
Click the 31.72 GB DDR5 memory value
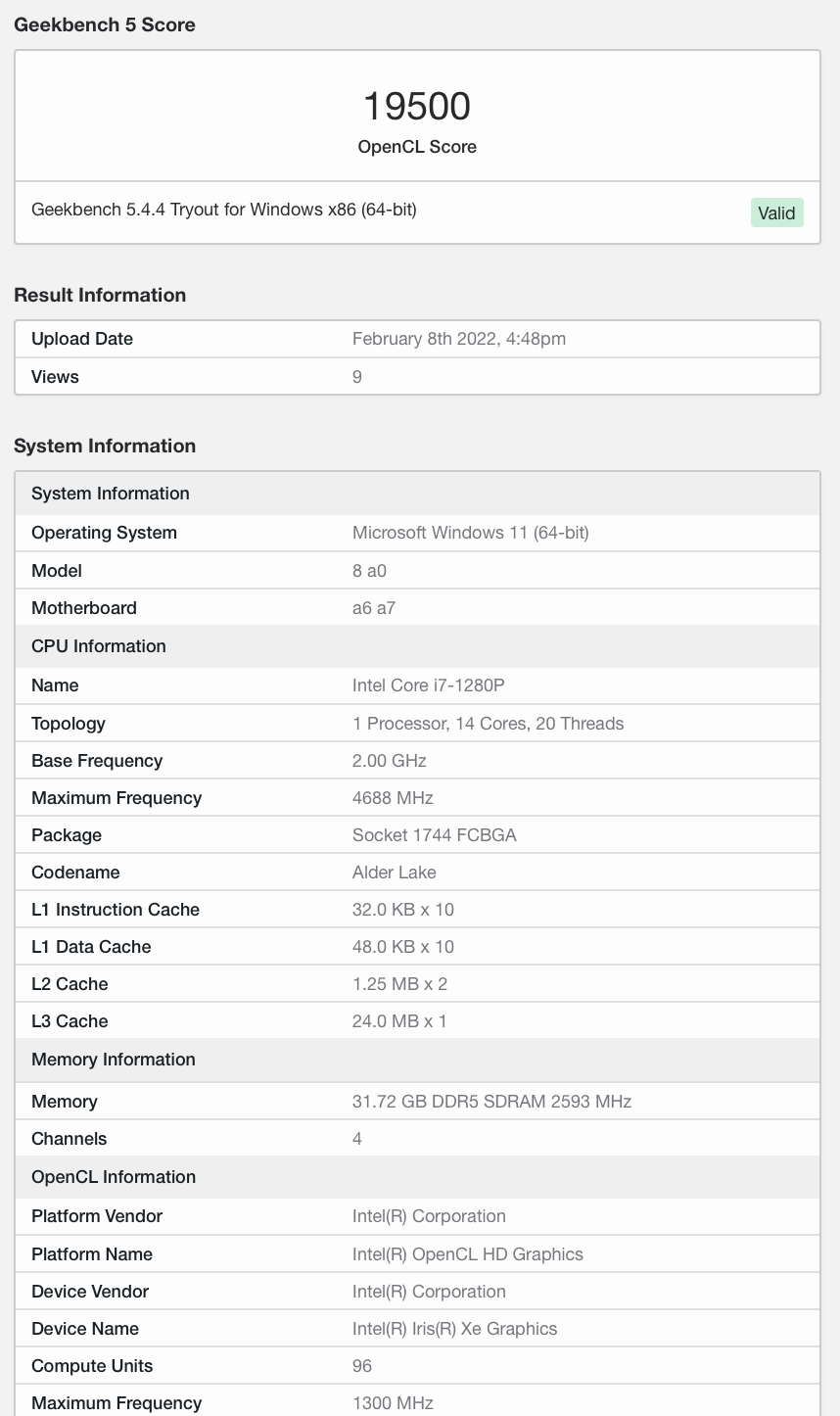click(x=491, y=1102)
